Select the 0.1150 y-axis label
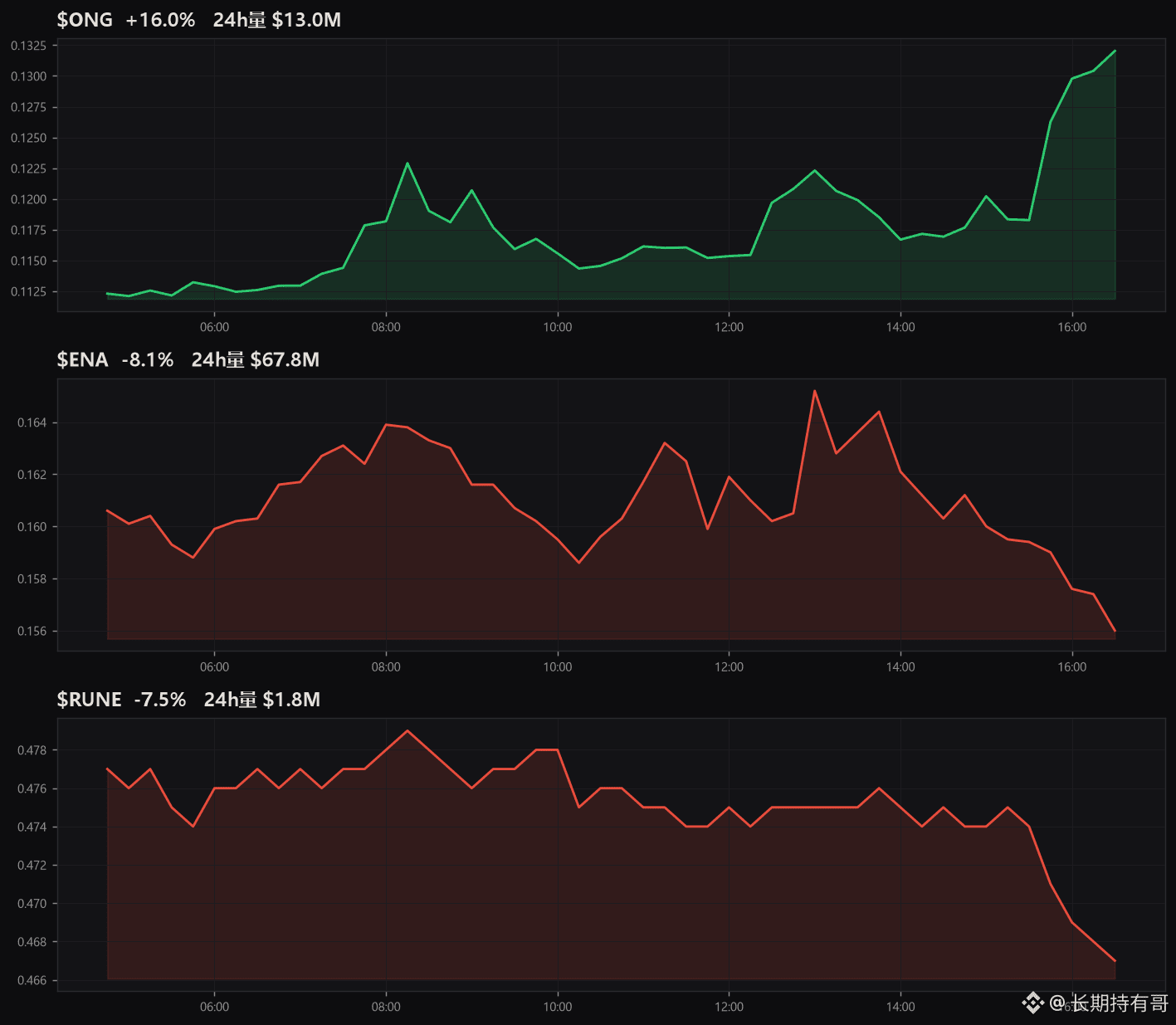This screenshot has height=1025, width=1176. 29,261
